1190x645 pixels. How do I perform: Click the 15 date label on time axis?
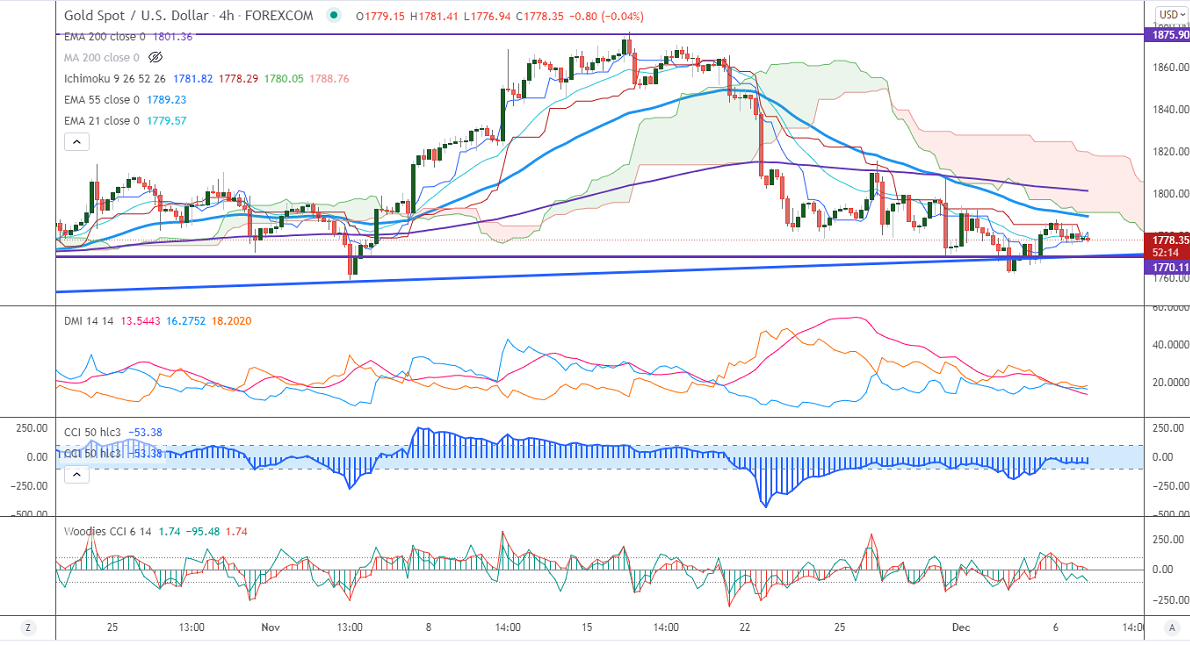coord(587,628)
